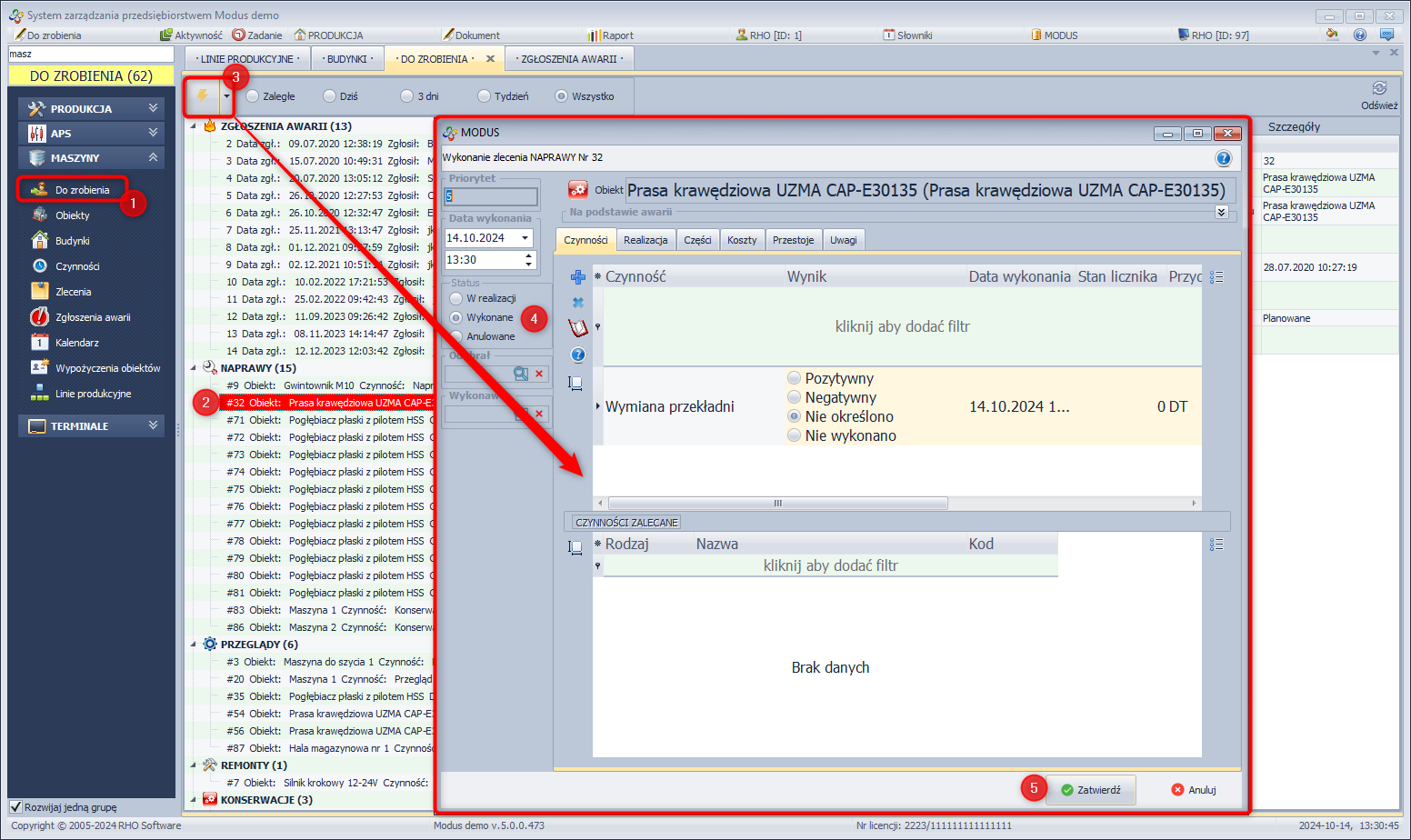Select the W realizacji status option

[456, 298]
